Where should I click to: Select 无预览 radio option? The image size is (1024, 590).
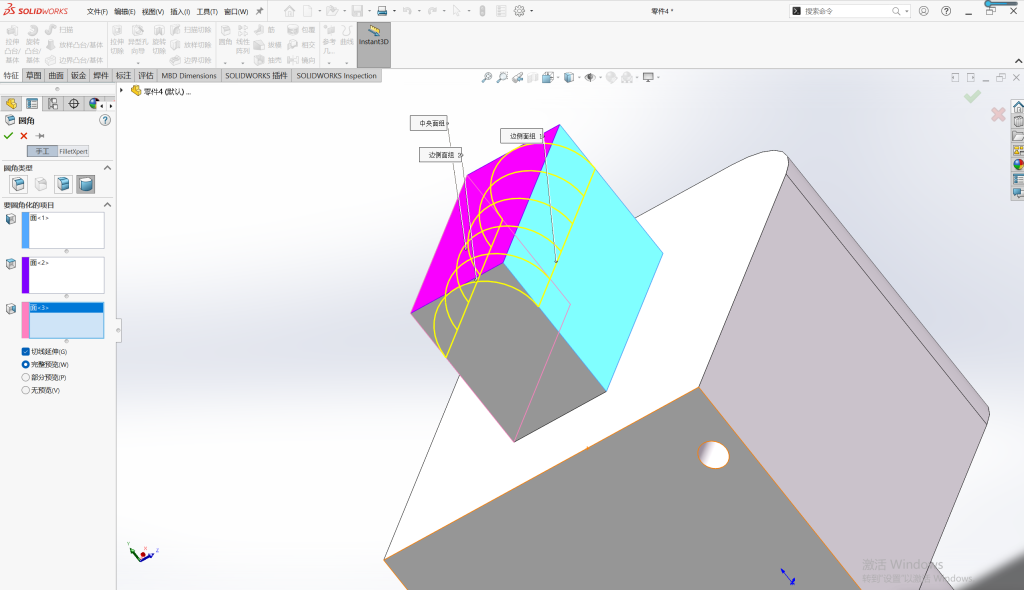25,390
